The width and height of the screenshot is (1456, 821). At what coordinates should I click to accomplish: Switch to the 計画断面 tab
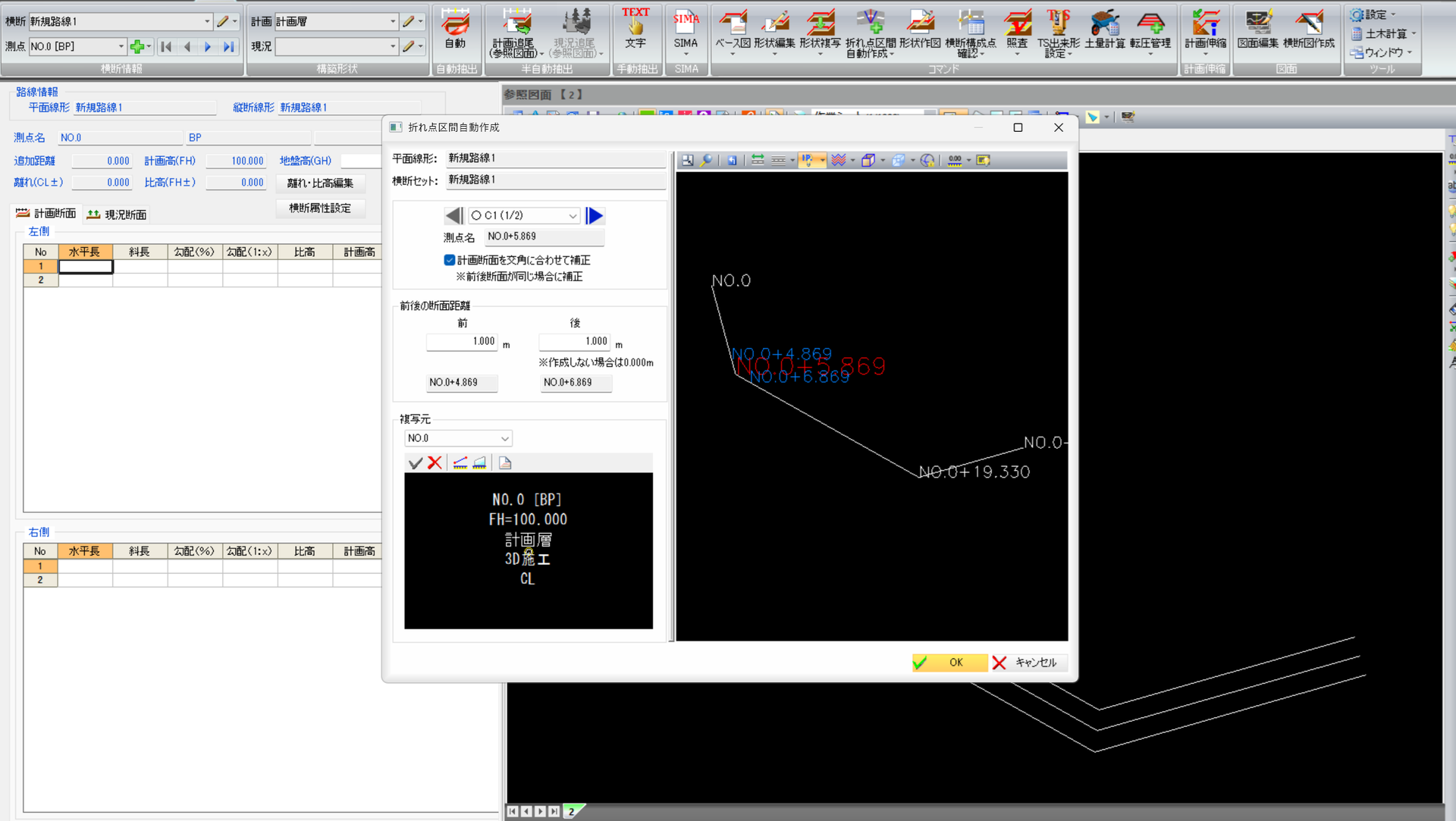point(46,214)
